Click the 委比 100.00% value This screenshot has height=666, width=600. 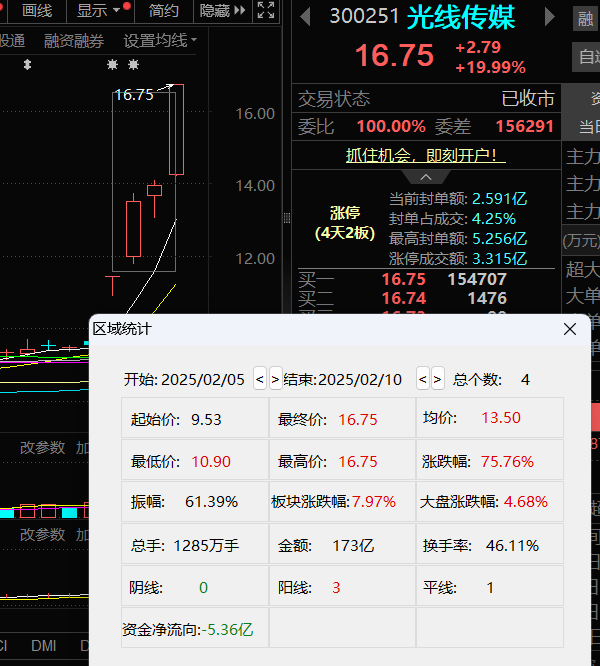tap(391, 127)
